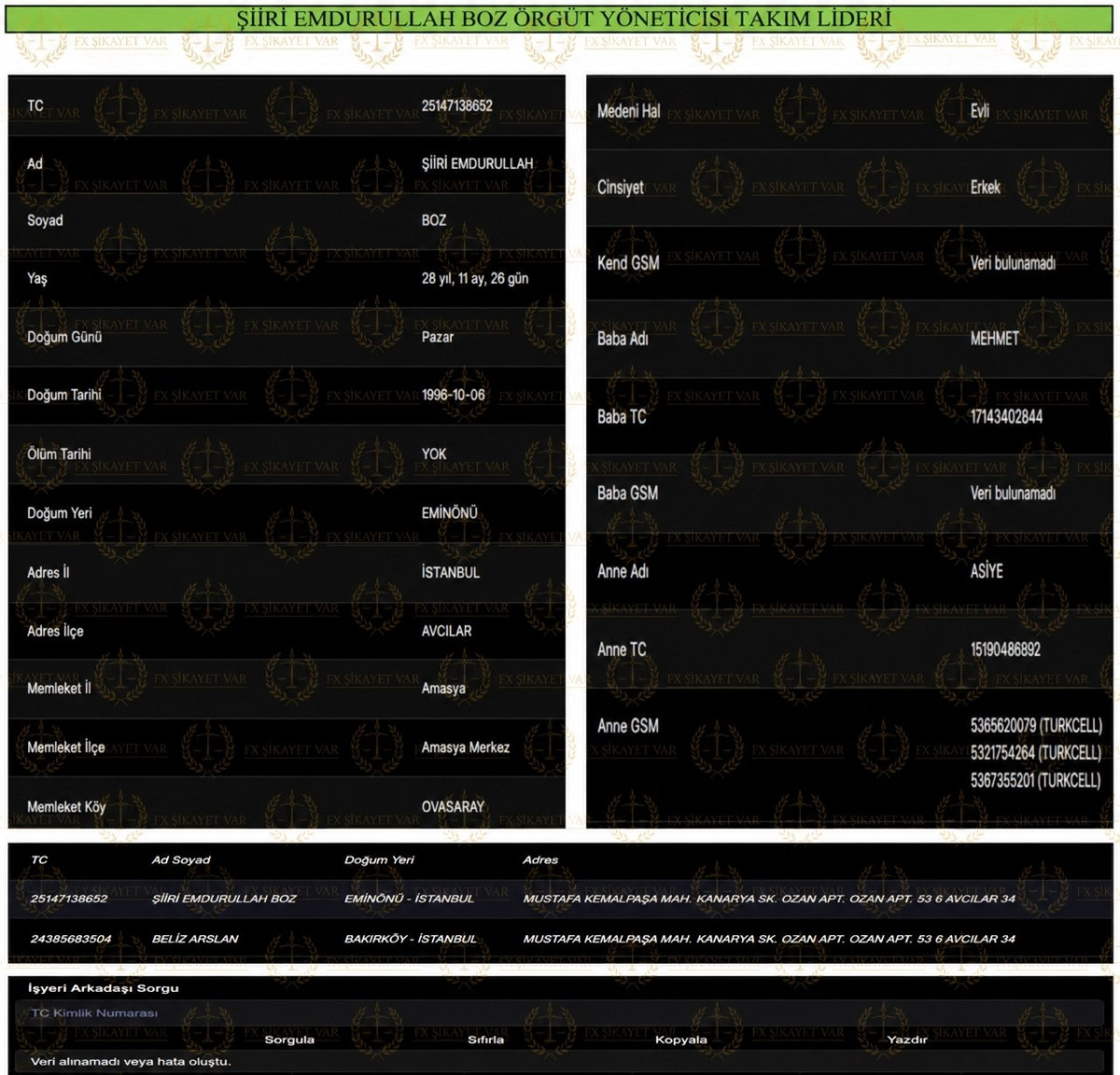Select the "Pazar" value beside Doğum Günü
Image resolution: width=1120 pixels, height=1075 pixels.
pos(438,337)
